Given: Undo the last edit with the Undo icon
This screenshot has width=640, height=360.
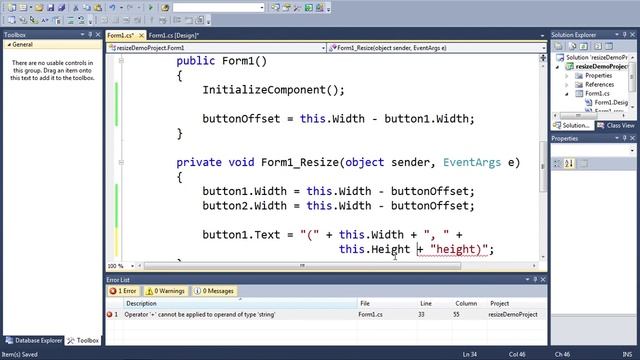Looking at the screenshot, I should tap(112, 7).
